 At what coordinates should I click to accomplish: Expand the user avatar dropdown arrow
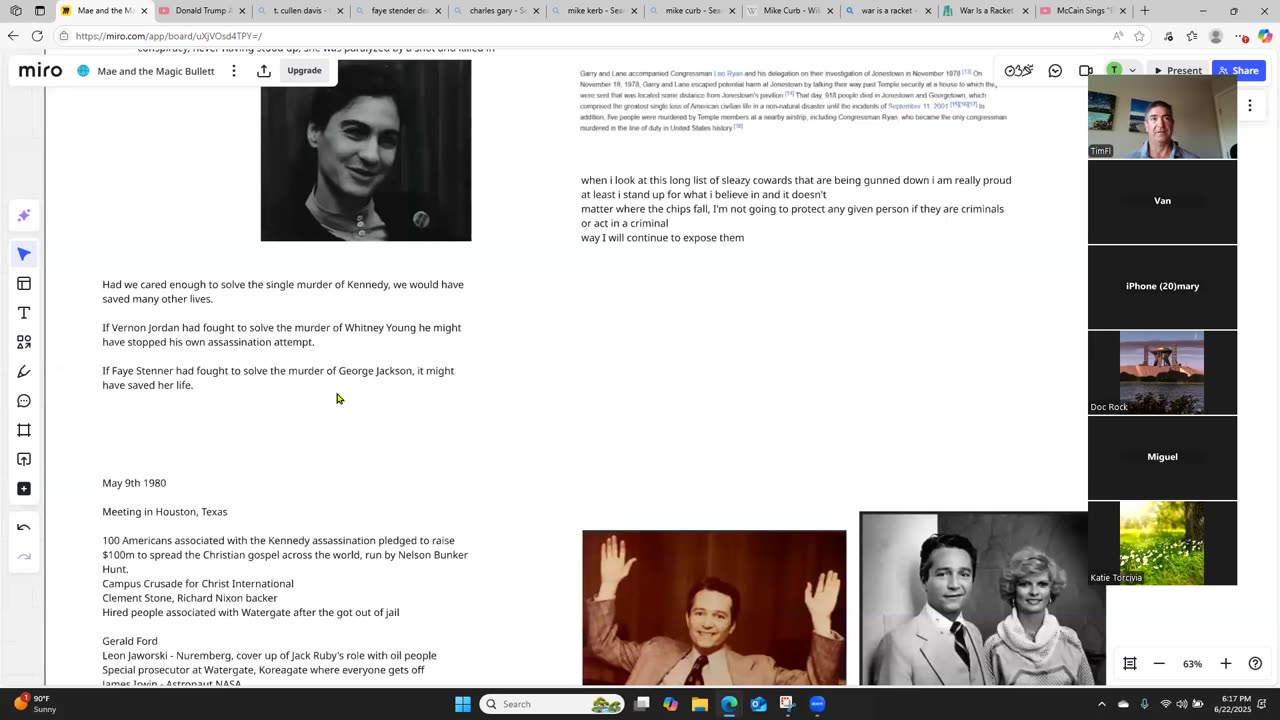pos(1132,71)
